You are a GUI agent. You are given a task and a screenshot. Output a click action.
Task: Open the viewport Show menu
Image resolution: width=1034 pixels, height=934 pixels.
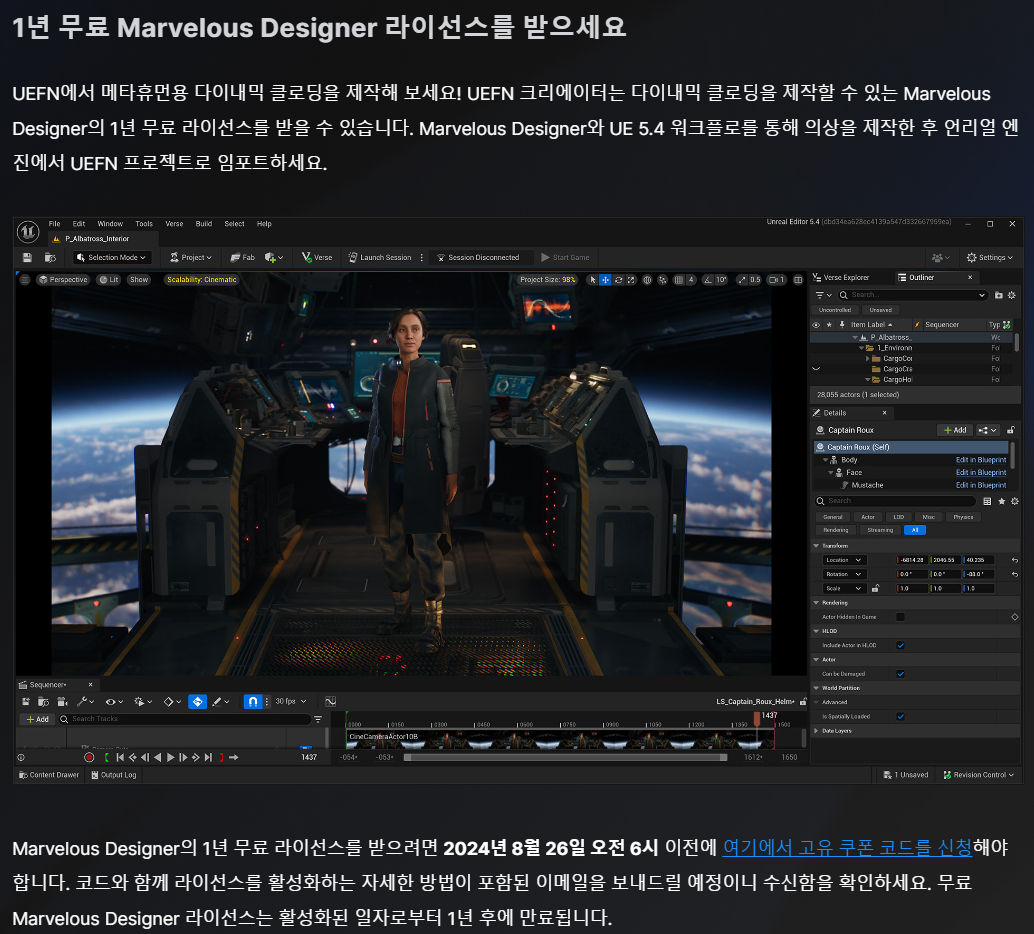(x=139, y=280)
